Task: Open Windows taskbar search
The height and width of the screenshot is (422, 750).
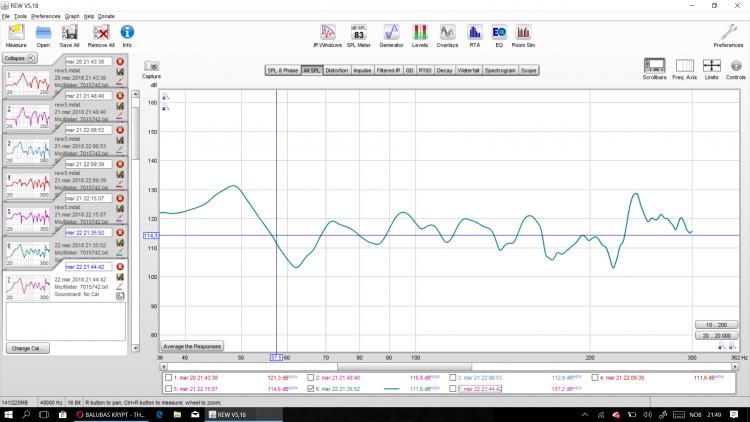Action: [x=26, y=414]
